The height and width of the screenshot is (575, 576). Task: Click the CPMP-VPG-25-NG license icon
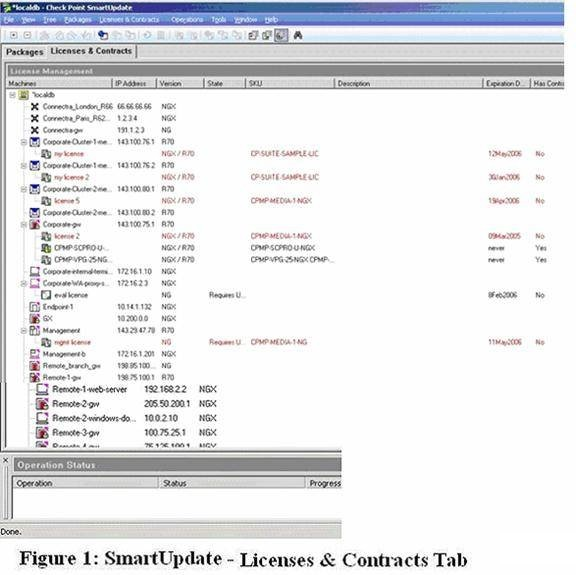tap(46, 260)
